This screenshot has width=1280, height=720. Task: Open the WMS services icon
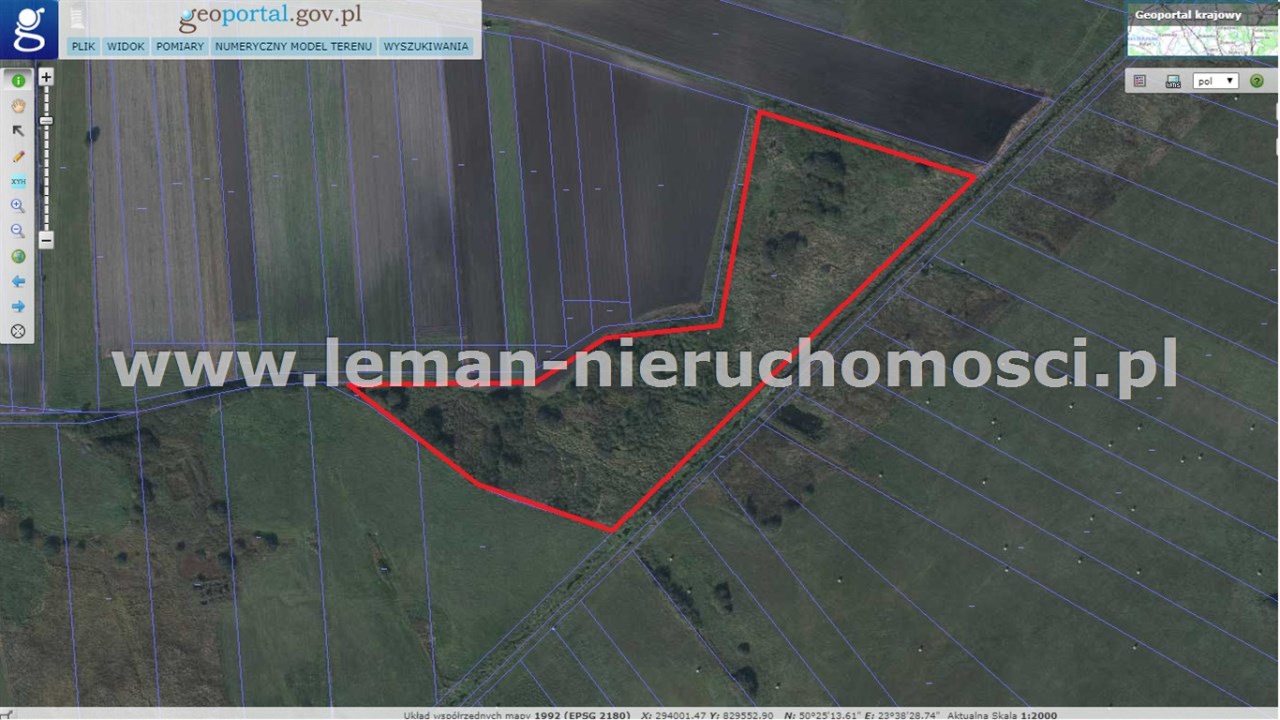tap(1173, 81)
